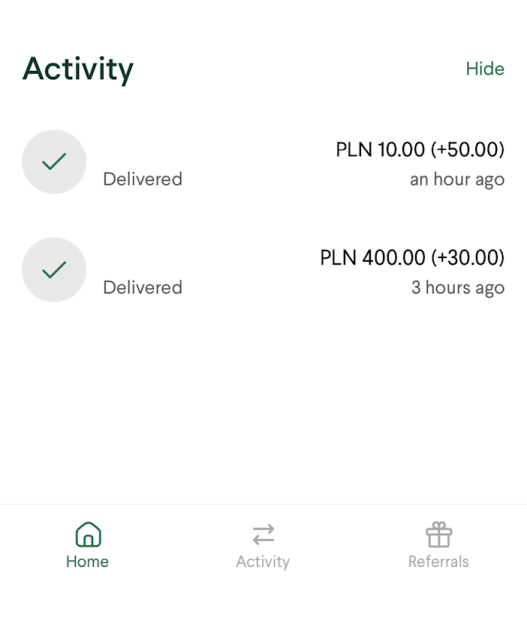Hide the Activity section
The width and height of the screenshot is (527, 618).
pos(485,69)
